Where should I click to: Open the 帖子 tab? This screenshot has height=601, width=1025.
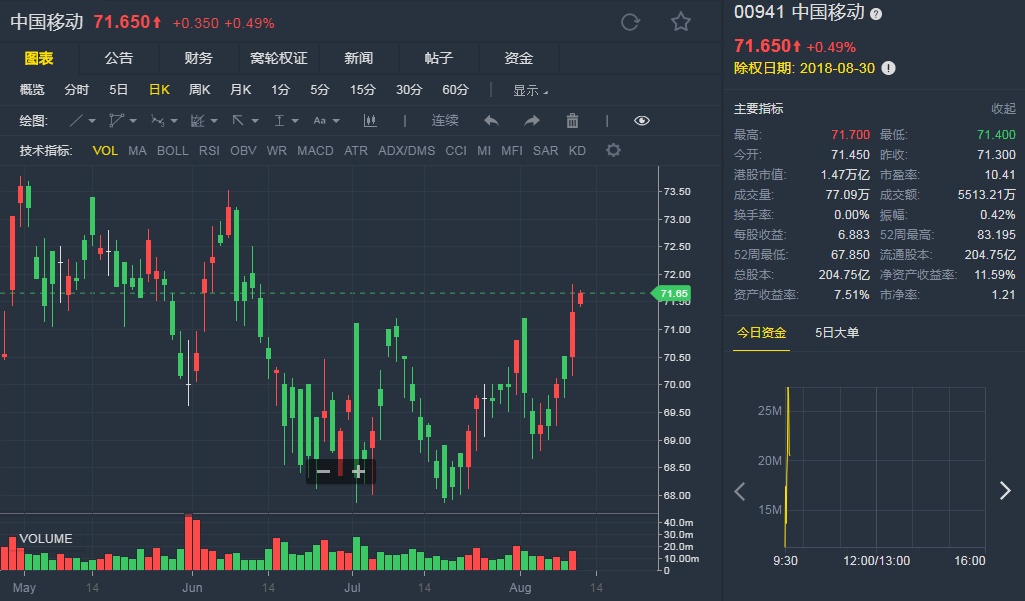coord(438,58)
